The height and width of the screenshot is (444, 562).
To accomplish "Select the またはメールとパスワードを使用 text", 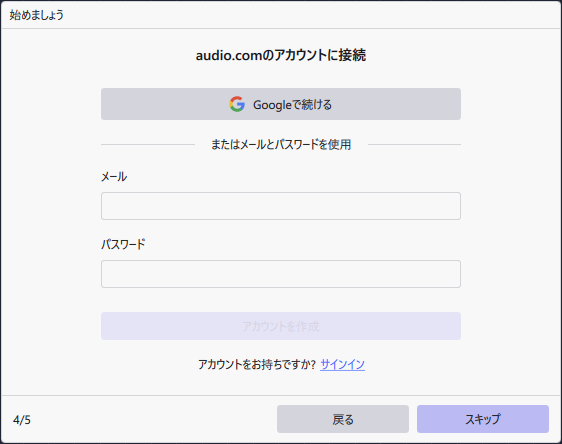I will [x=281, y=144].
